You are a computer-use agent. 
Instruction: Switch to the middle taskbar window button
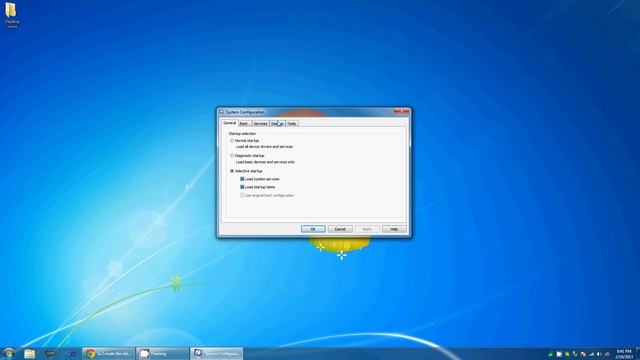(x=162, y=353)
